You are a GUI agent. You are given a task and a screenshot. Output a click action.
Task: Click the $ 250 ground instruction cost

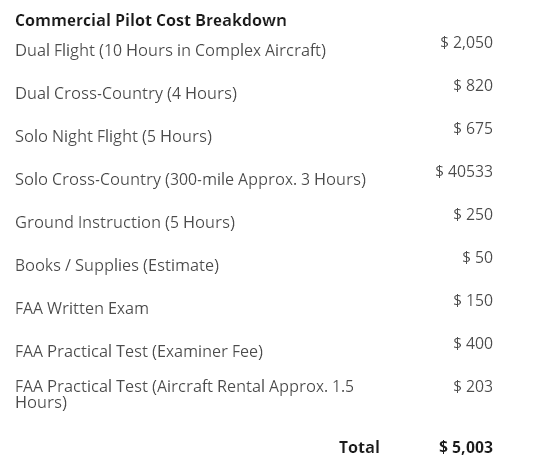pyautogui.click(x=473, y=214)
